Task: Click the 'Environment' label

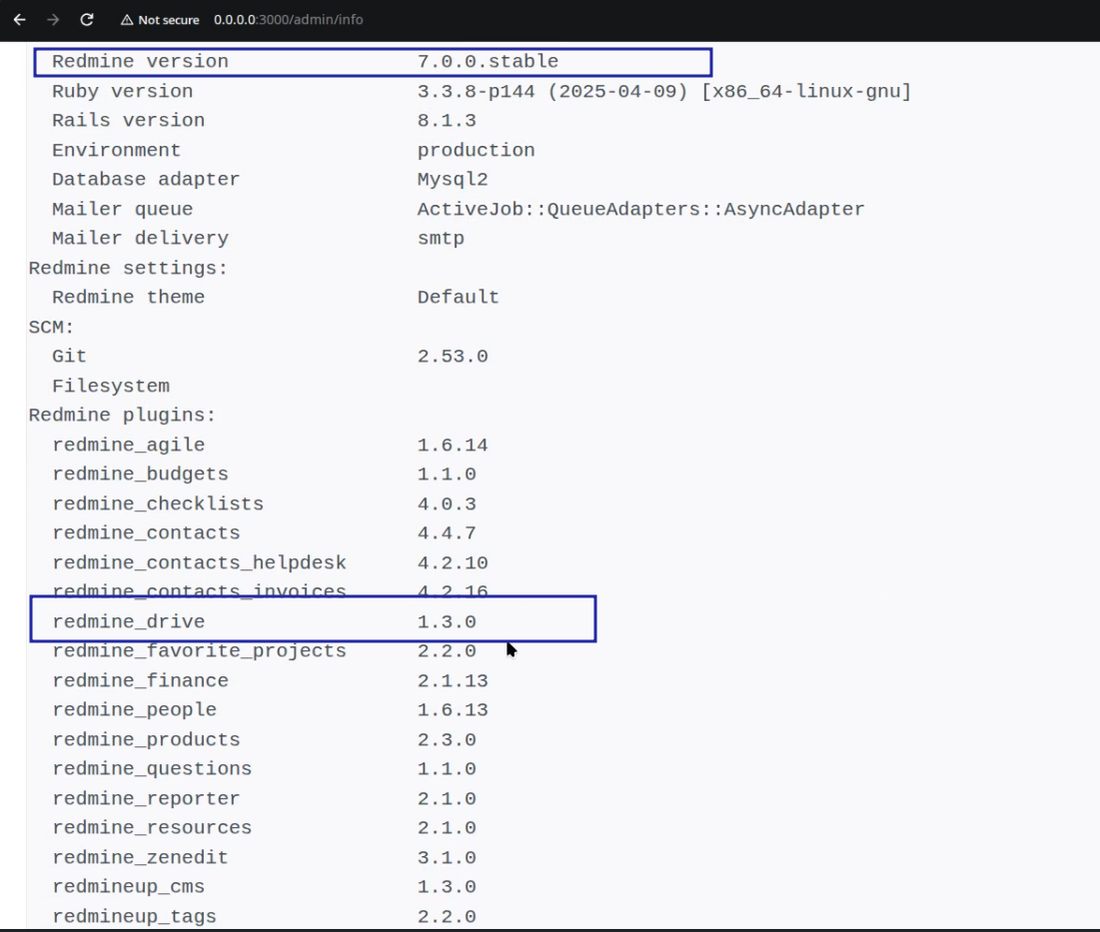Action: click(x=116, y=150)
